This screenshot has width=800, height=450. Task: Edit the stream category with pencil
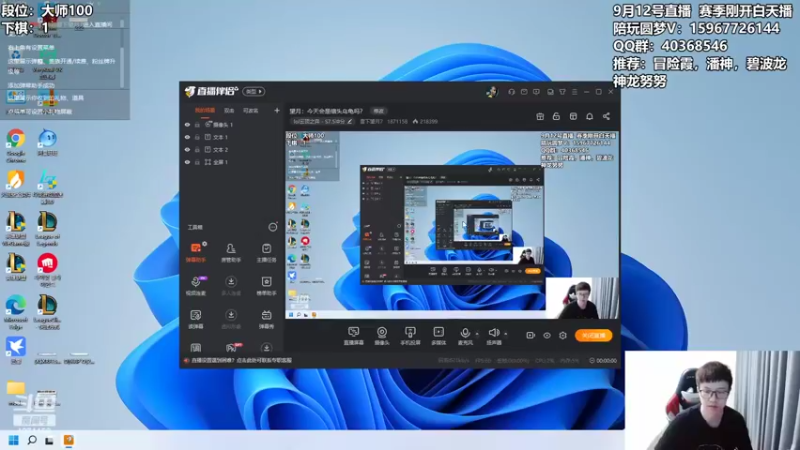tap(350, 121)
